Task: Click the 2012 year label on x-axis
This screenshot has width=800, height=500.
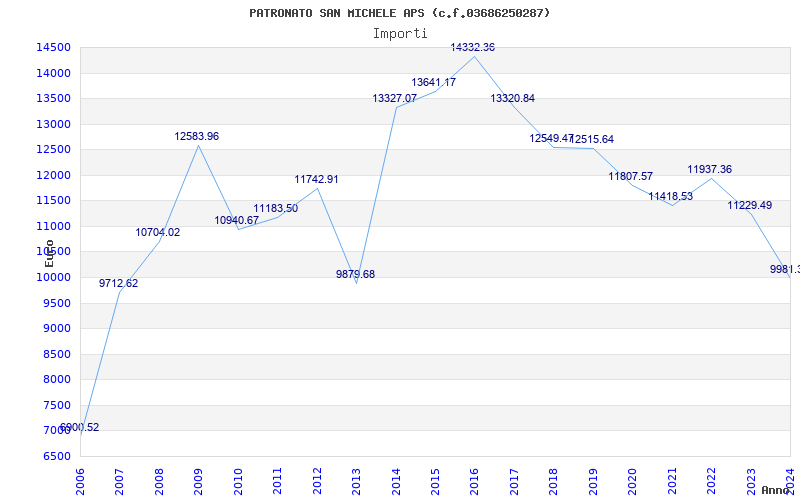Action: 317,482
